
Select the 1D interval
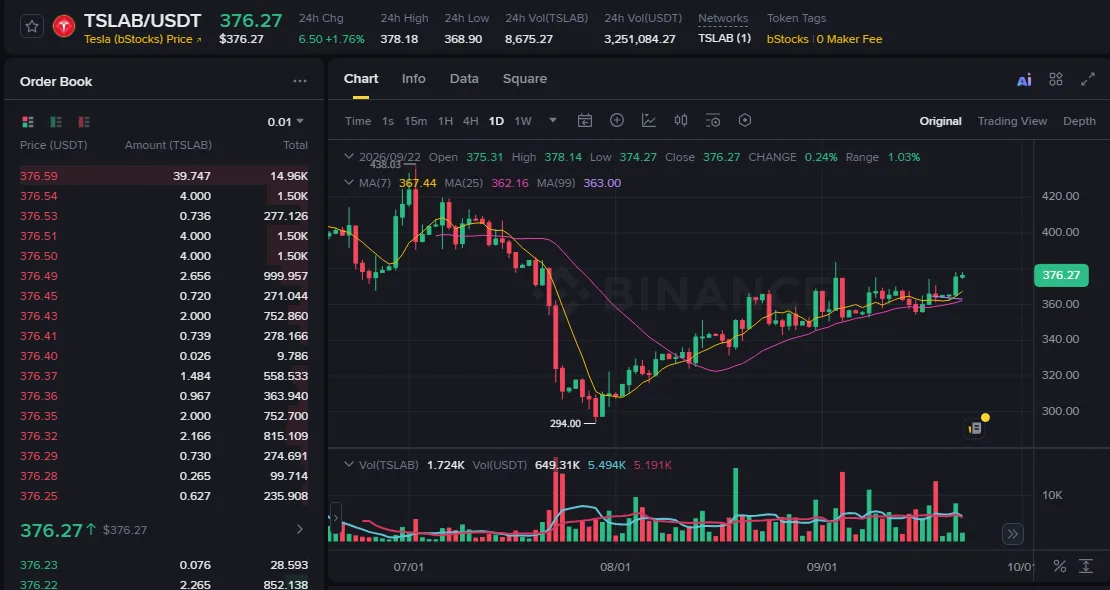tap(496, 121)
